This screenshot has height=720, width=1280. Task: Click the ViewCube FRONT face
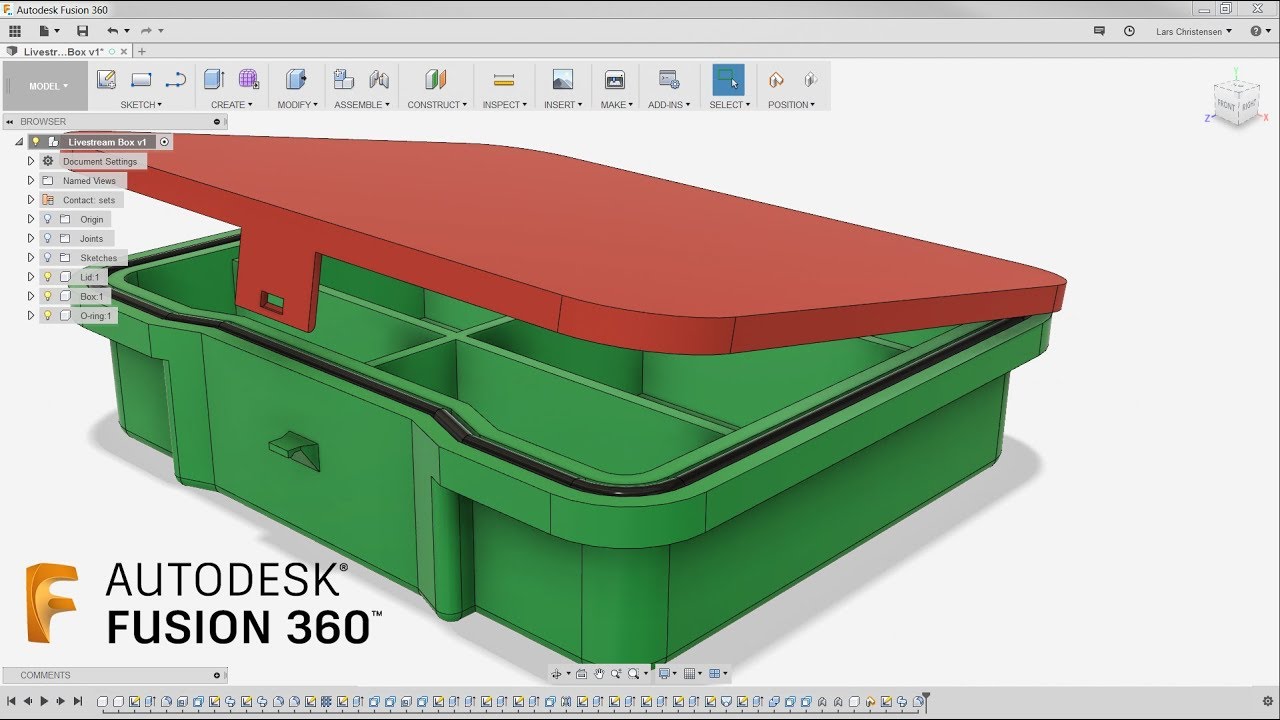1227,104
